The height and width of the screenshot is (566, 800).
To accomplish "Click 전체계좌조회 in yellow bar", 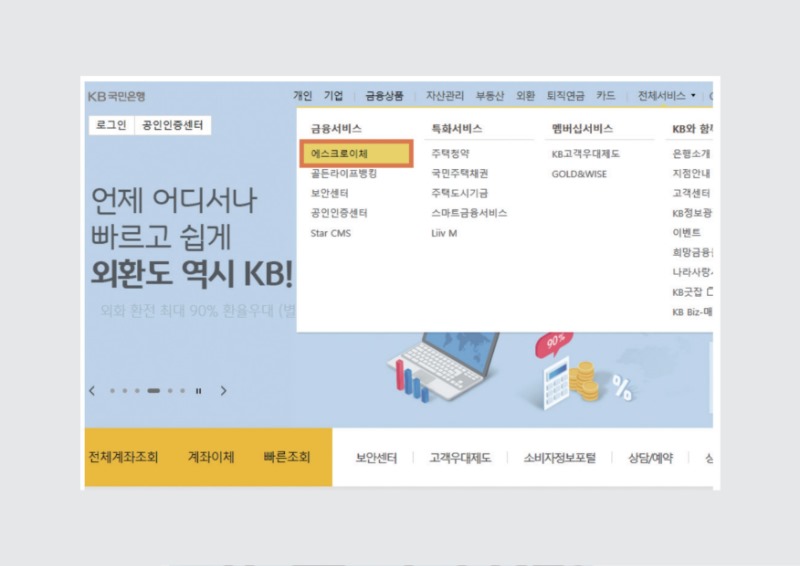I will point(124,457).
